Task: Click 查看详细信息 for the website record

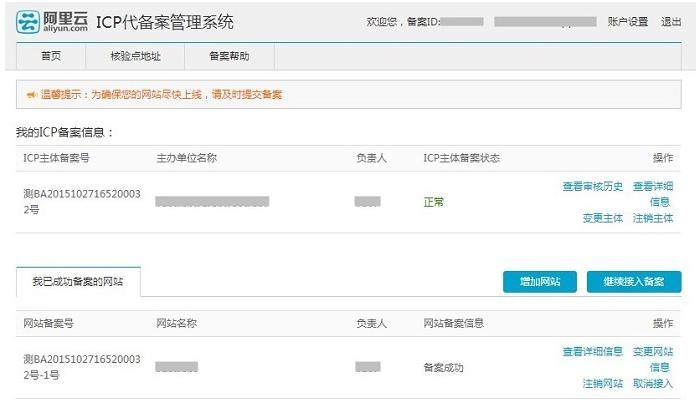Action: click(x=592, y=351)
